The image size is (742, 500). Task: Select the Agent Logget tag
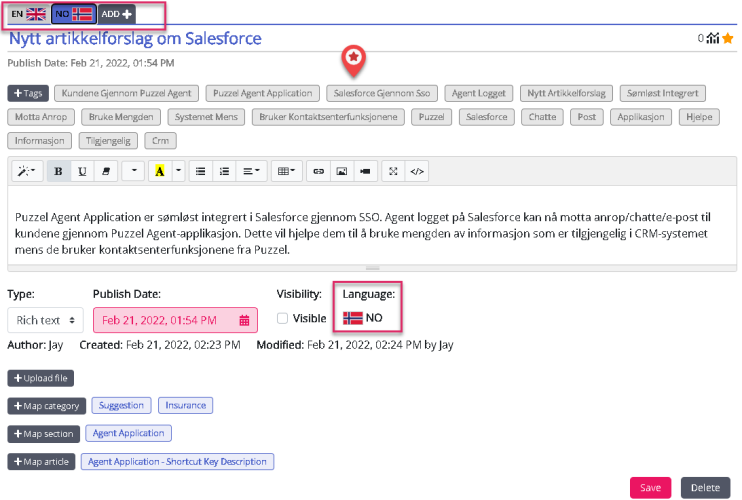click(479, 93)
